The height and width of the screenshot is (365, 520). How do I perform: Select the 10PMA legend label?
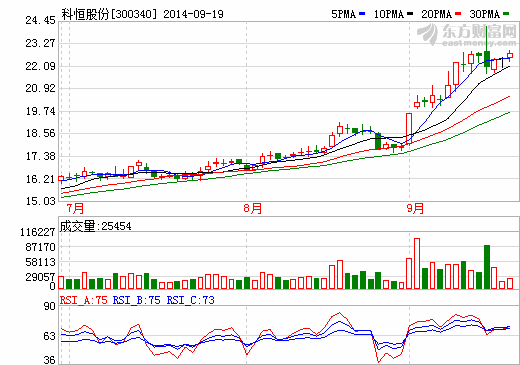click(x=389, y=14)
